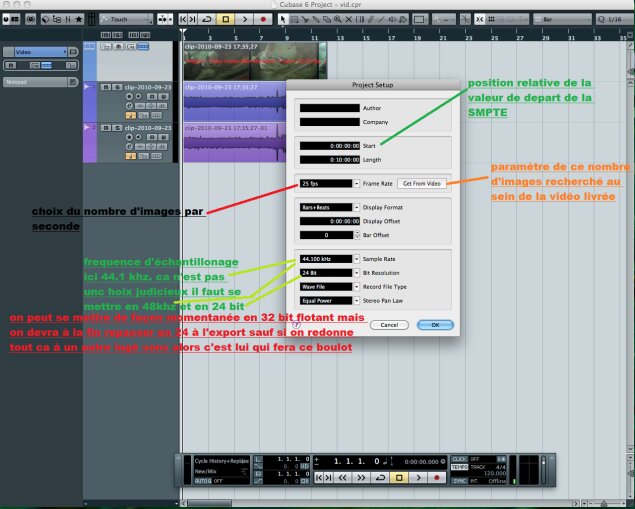Click the star icon in top toolbar
The width and height of the screenshot is (635, 509).
(x=79, y=19)
